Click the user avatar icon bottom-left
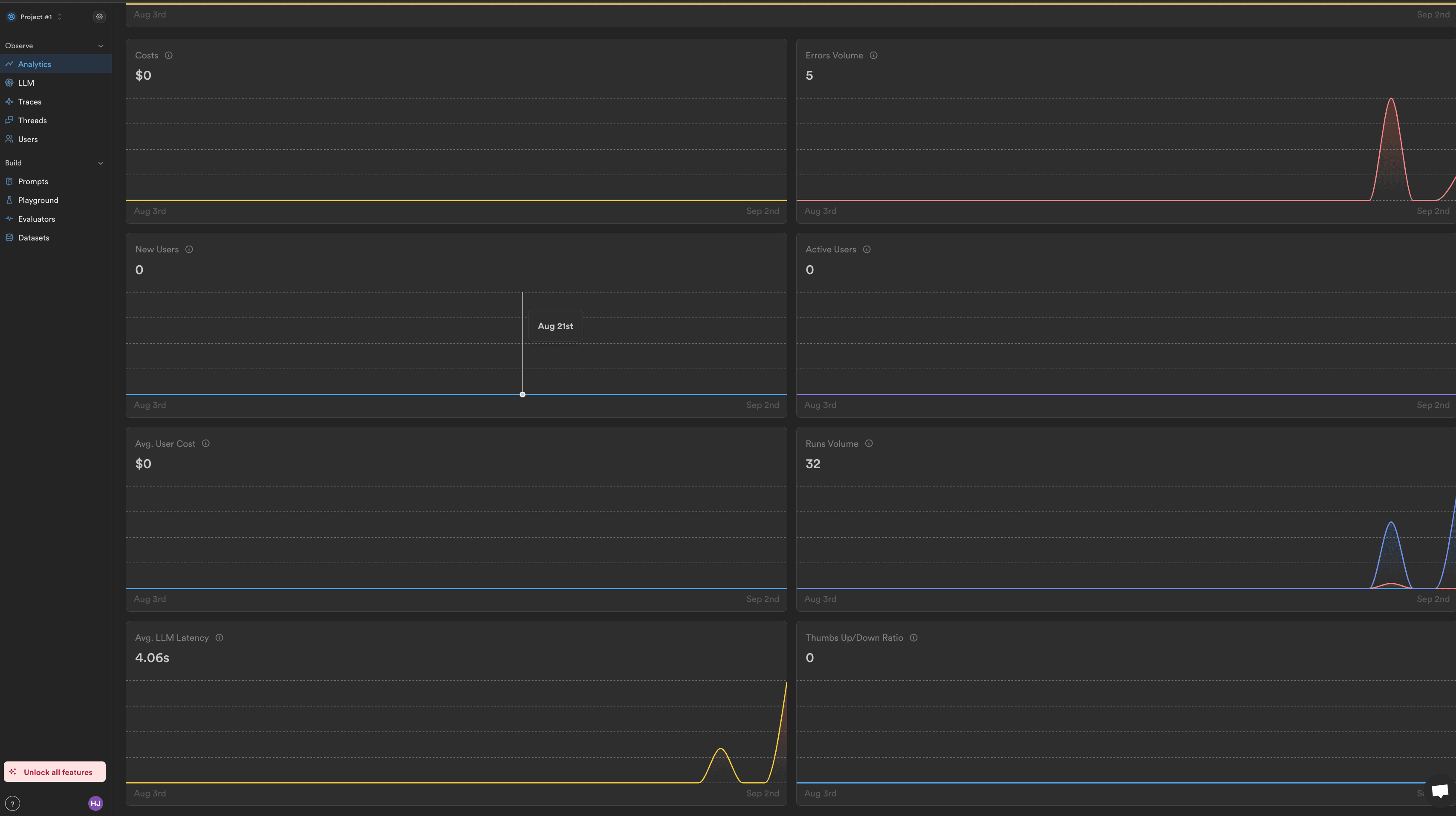The image size is (1456, 816). click(x=96, y=803)
